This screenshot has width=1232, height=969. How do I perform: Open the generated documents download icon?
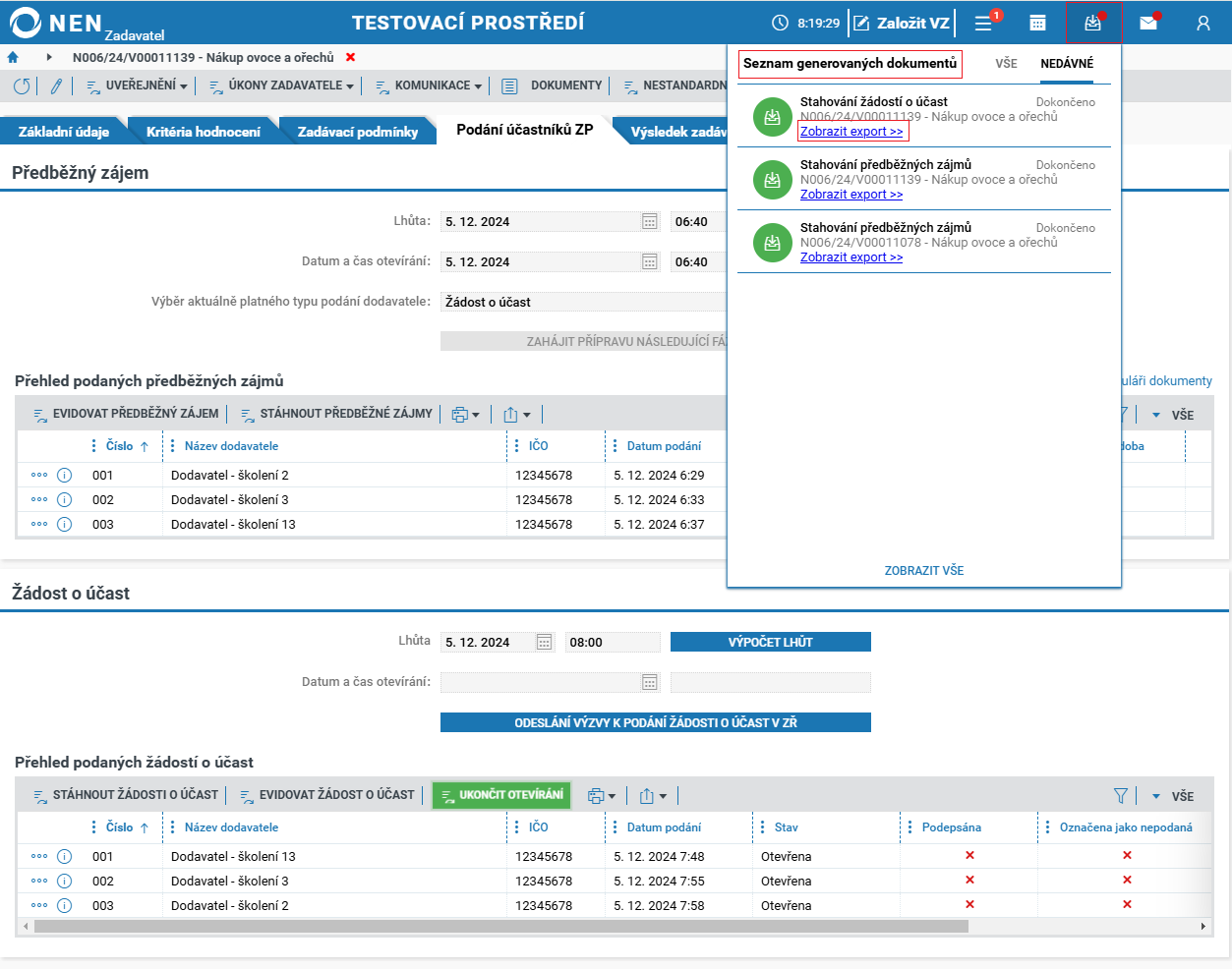point(1092,23)
